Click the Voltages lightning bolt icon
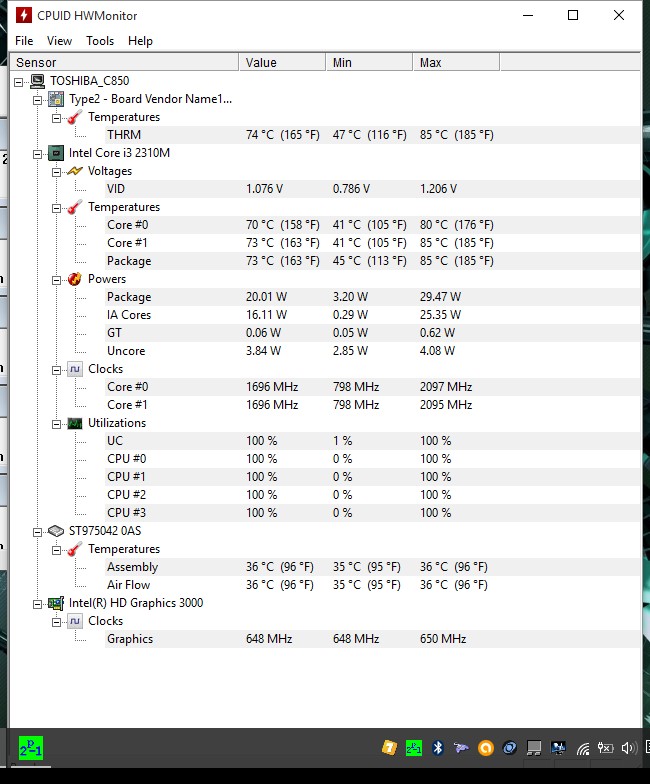 (74, 171)
